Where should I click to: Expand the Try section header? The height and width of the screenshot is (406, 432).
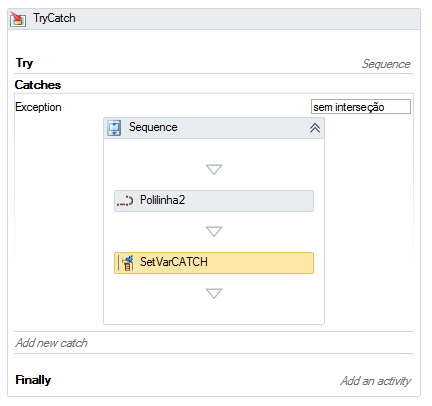24,63
